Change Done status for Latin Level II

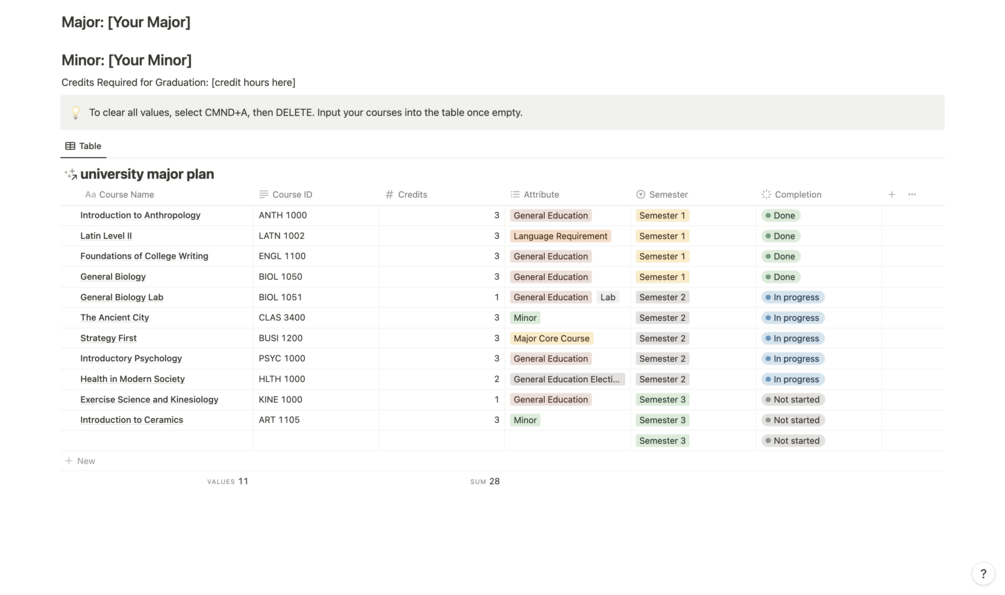780,236
